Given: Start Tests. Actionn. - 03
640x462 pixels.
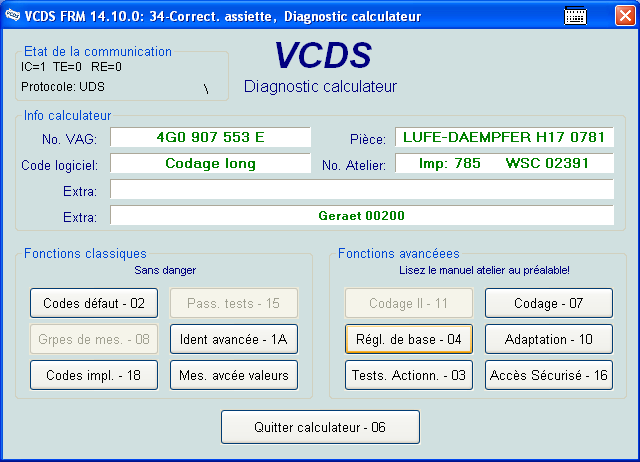Looking at the screenshot, I should click(x=409, y=375).
